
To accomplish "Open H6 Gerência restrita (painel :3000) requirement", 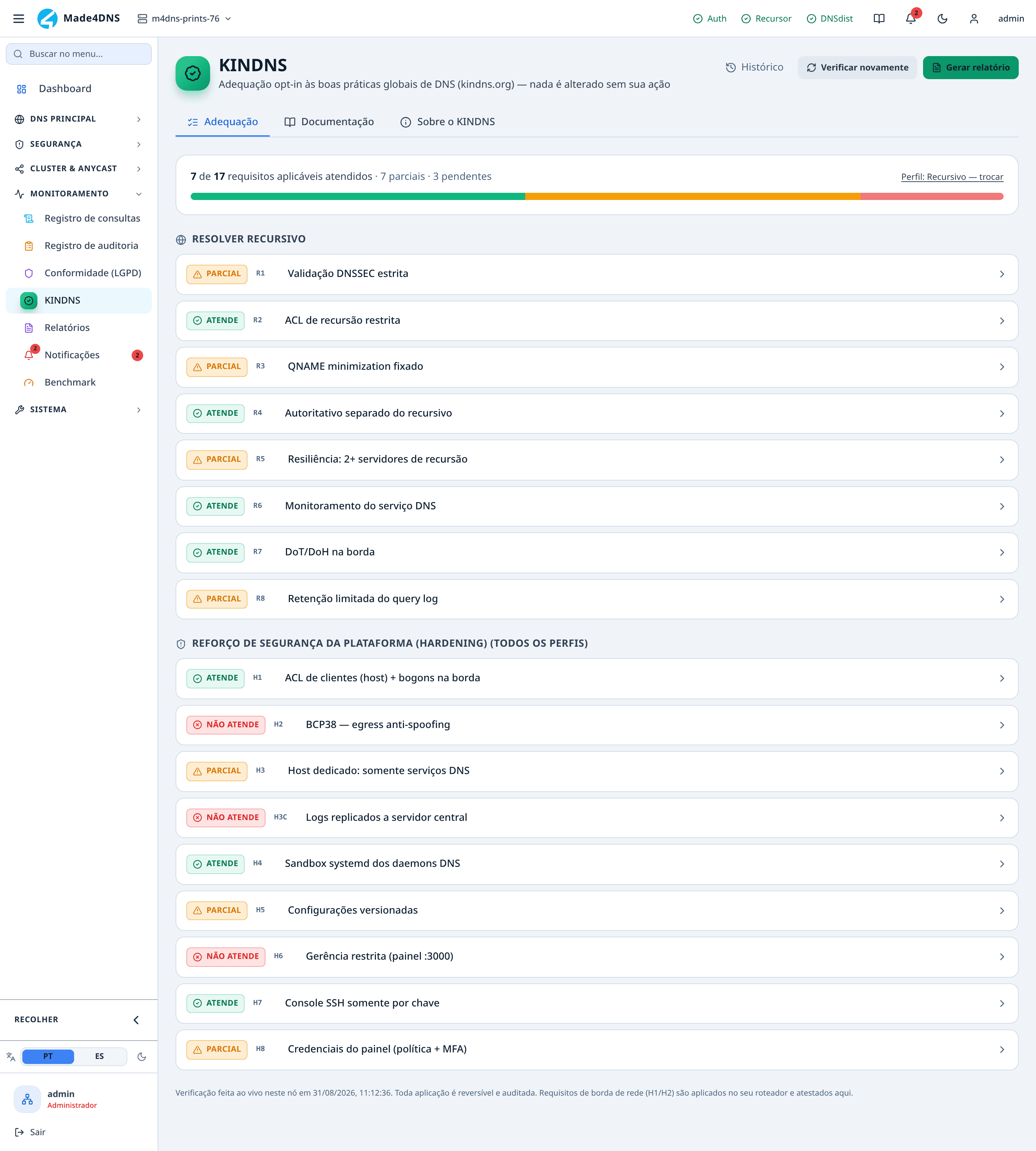I will [x=596, y=956].
